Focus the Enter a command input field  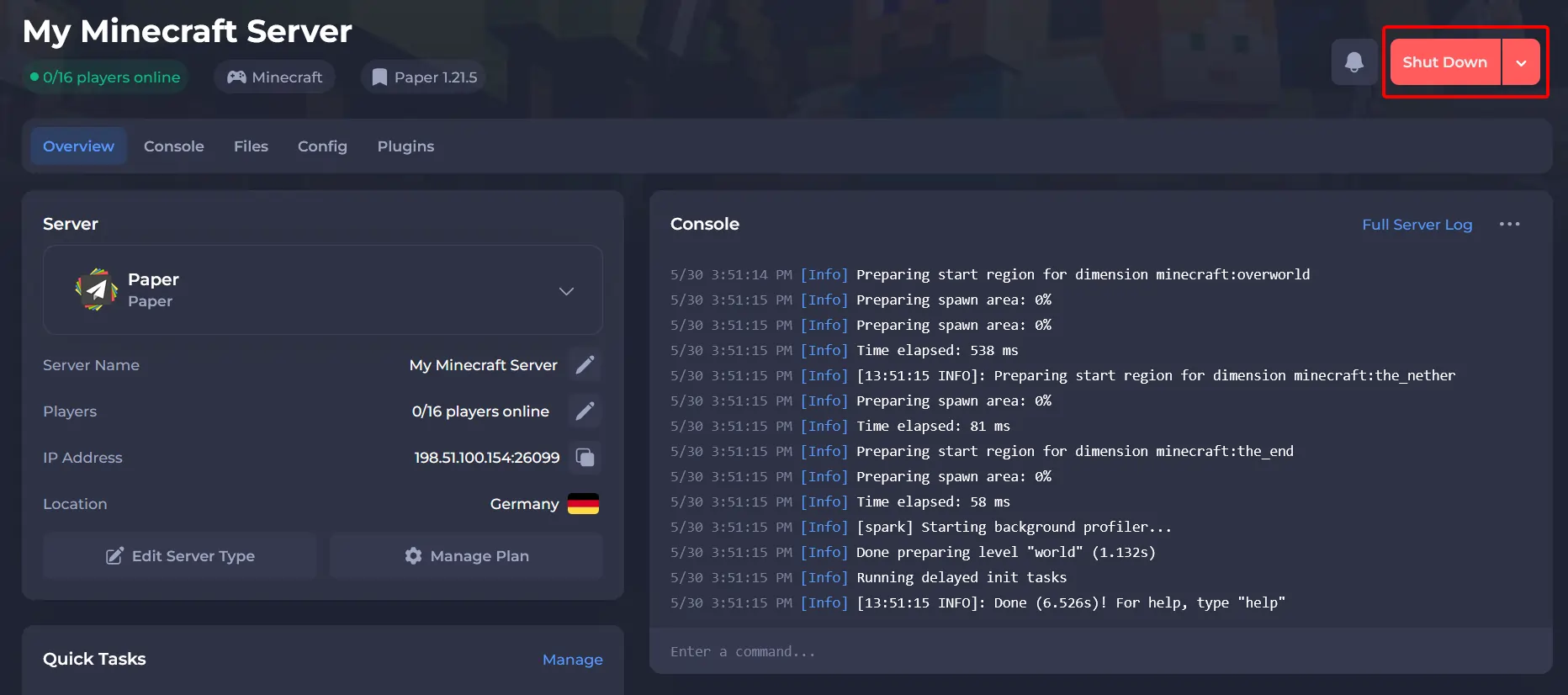coord(1100,651)
